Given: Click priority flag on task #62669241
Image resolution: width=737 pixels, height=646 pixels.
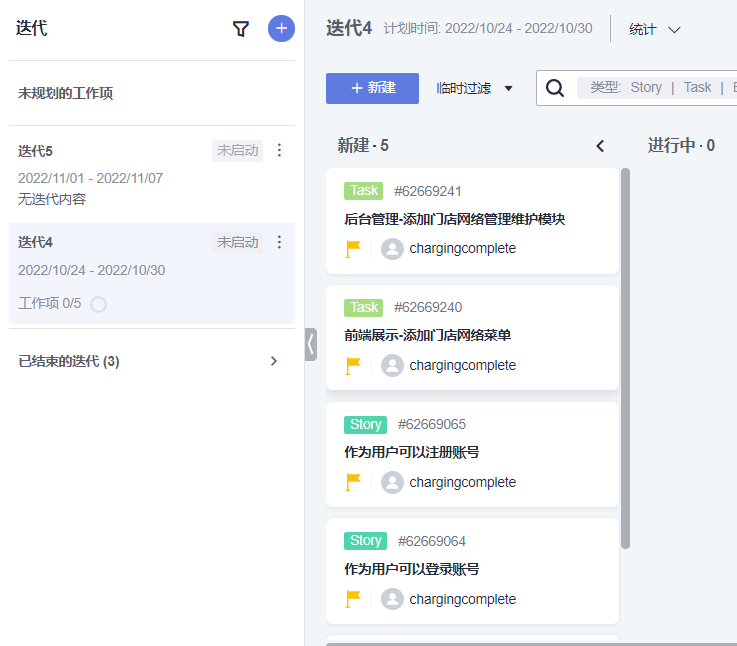Looking at the screenshot, I should coord(353,249).
